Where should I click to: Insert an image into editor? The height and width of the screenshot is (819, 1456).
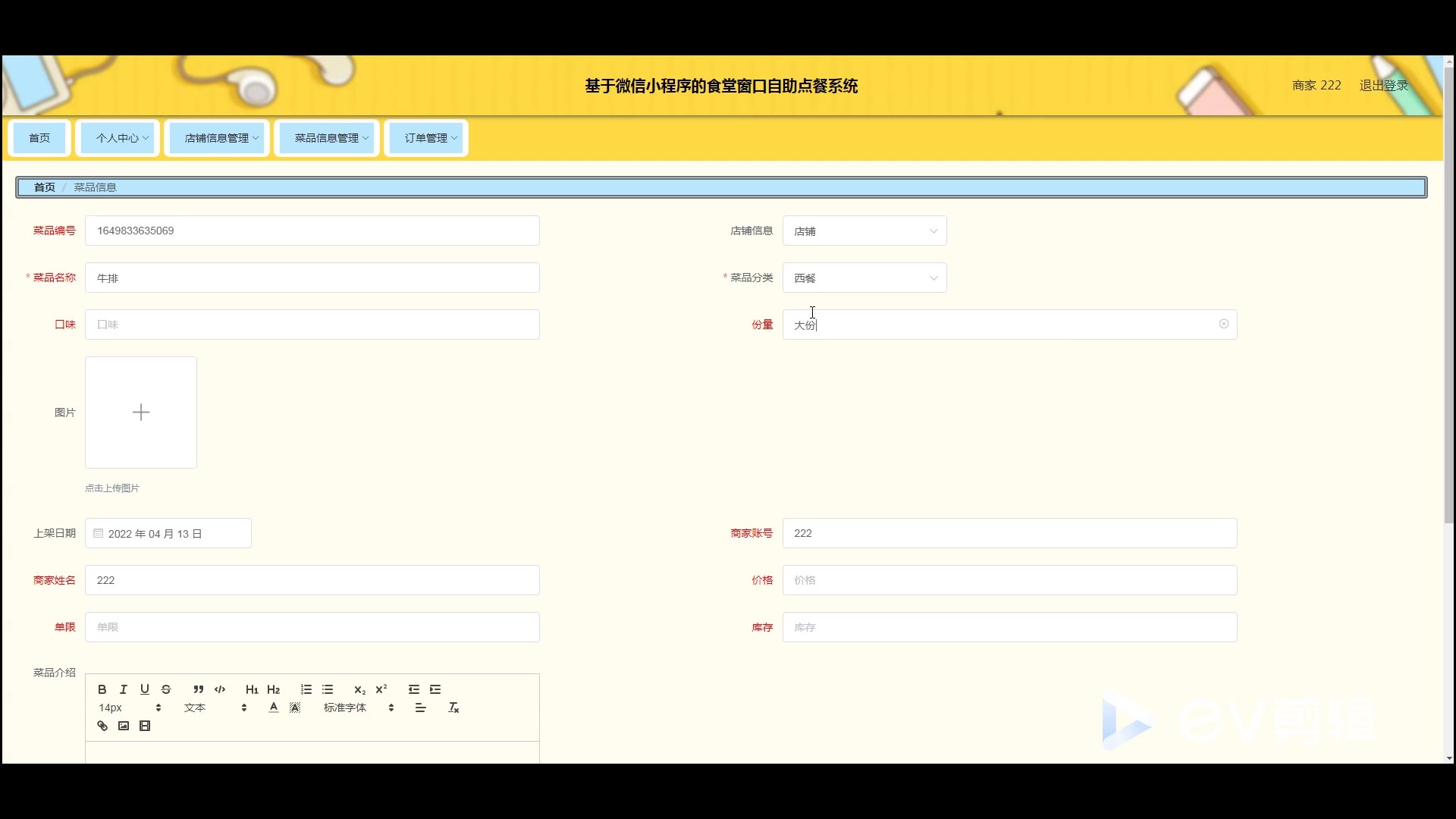(x=124, y=726)
